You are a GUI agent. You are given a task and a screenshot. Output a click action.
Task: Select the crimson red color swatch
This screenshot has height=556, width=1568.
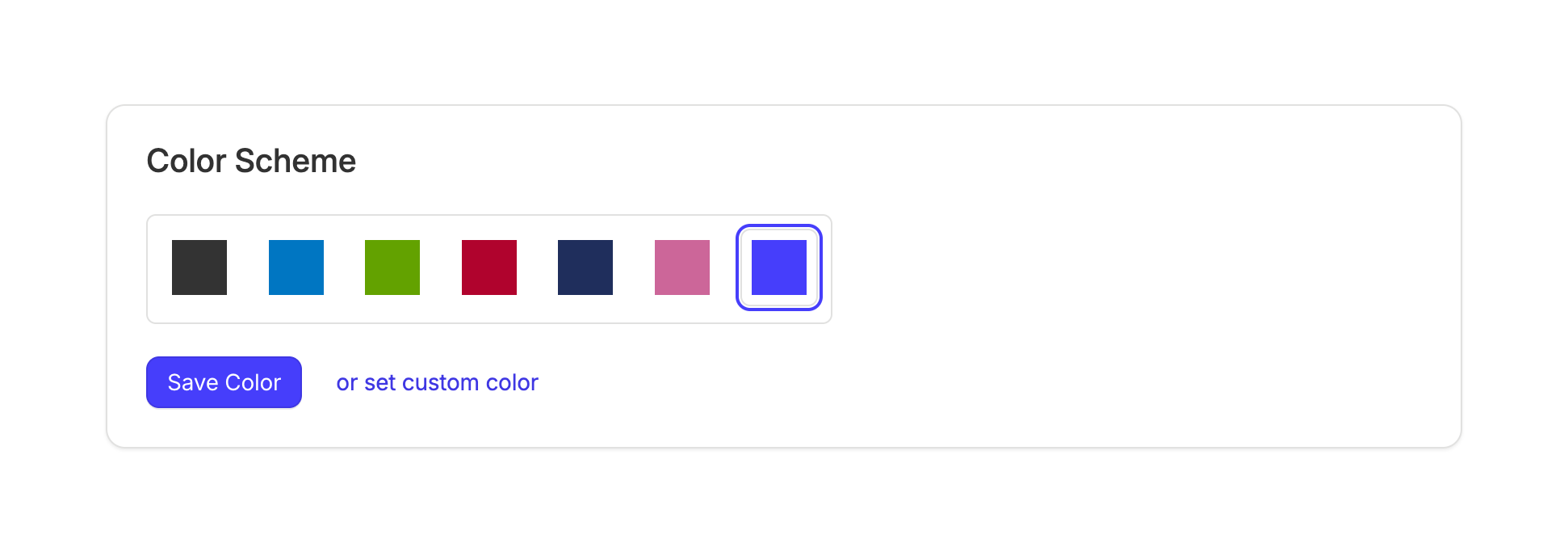click(489, 267)
